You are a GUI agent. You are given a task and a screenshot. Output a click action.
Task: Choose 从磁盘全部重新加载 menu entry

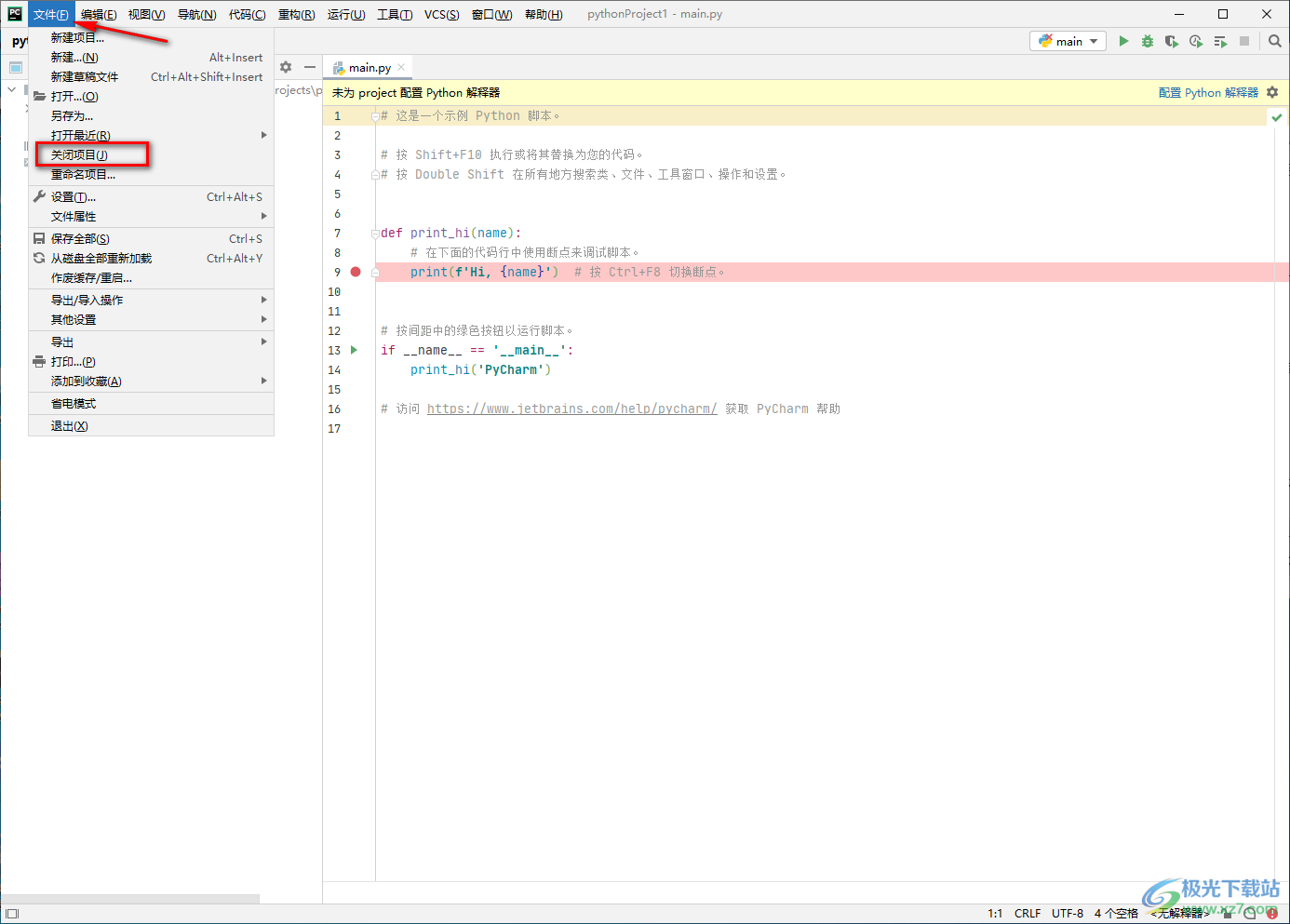152,258
